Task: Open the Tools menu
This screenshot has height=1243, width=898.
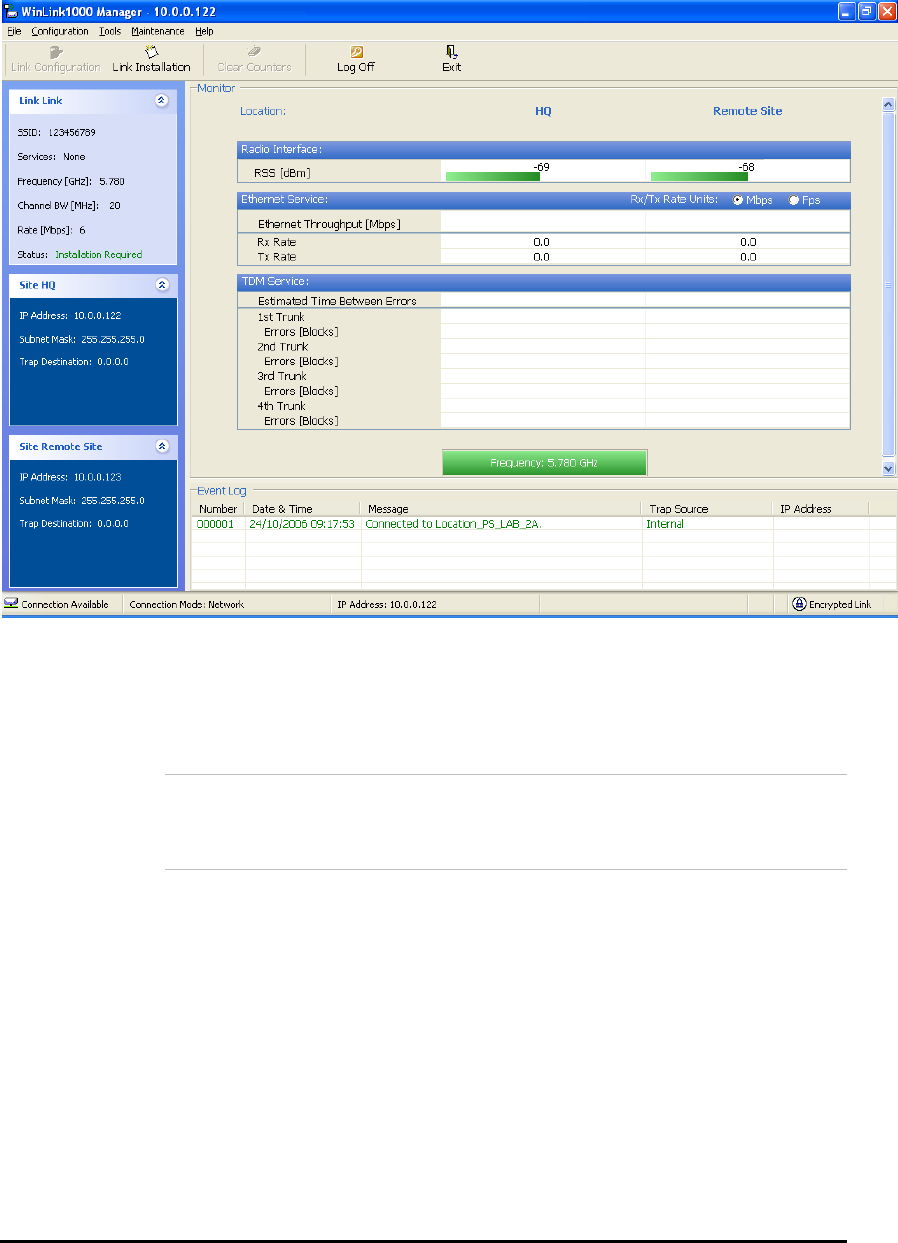Action: (x=110, y=31)
